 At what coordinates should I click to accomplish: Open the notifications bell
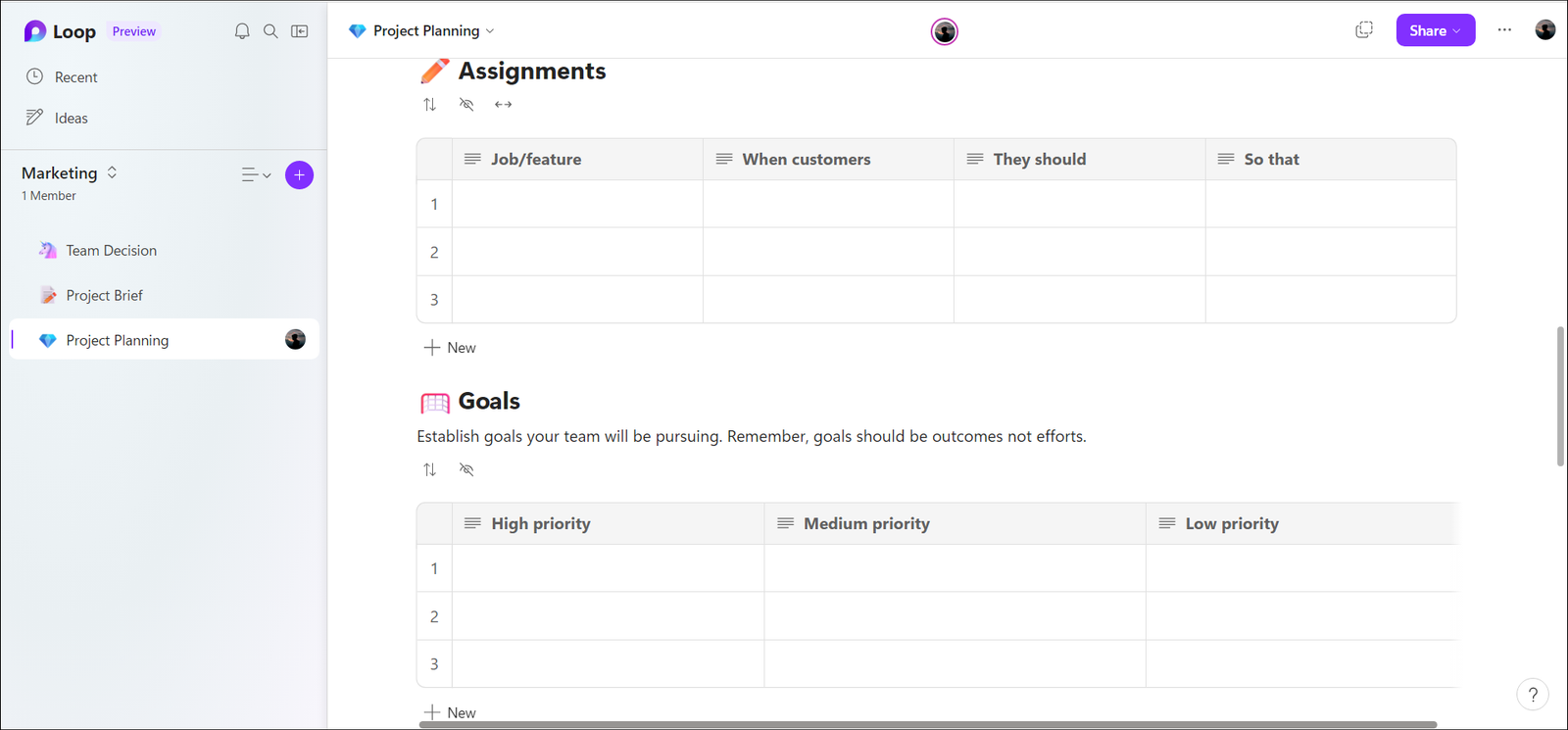click(x=242, y=31)
